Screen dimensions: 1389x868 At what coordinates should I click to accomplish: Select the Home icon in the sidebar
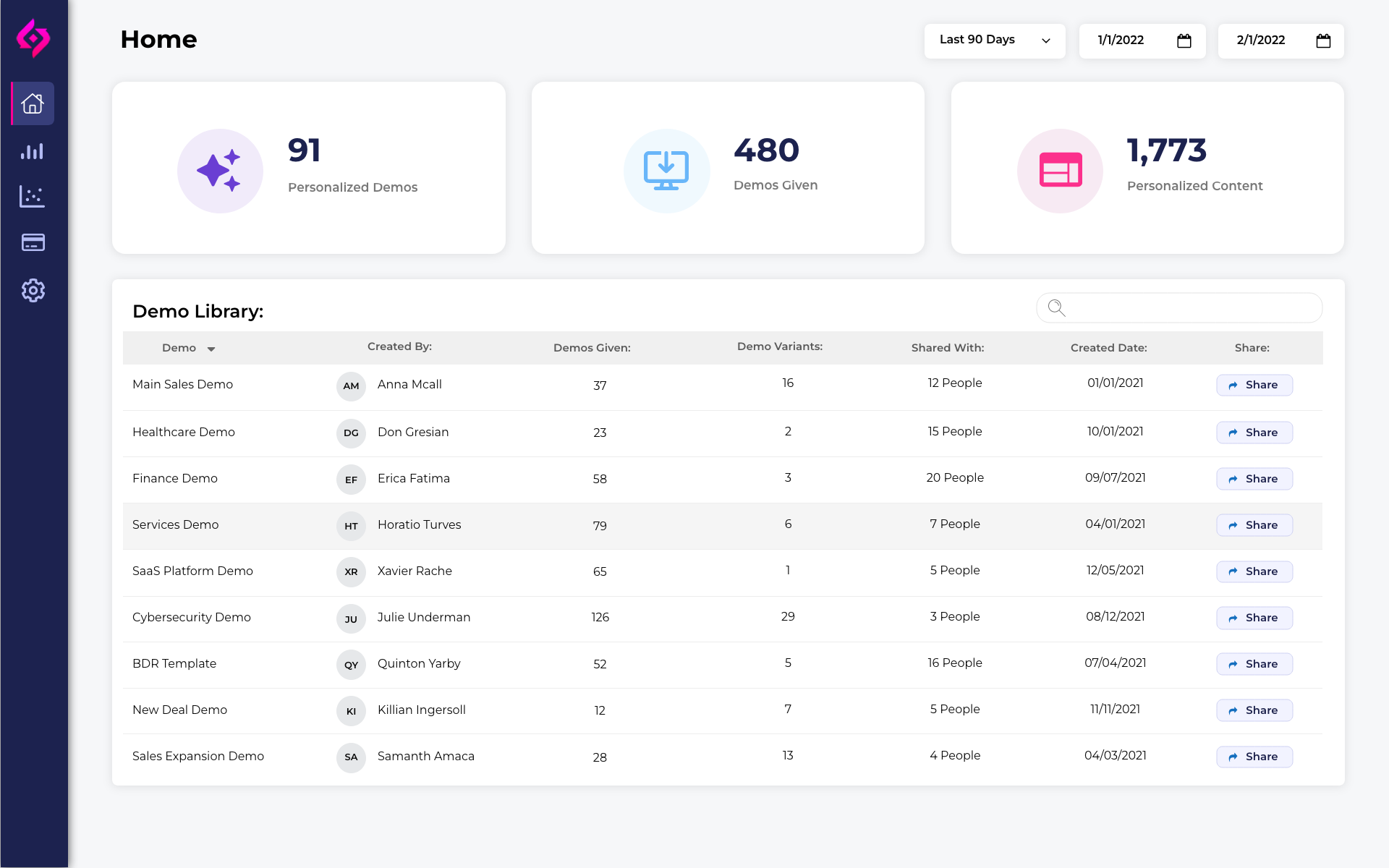(33, 103)
